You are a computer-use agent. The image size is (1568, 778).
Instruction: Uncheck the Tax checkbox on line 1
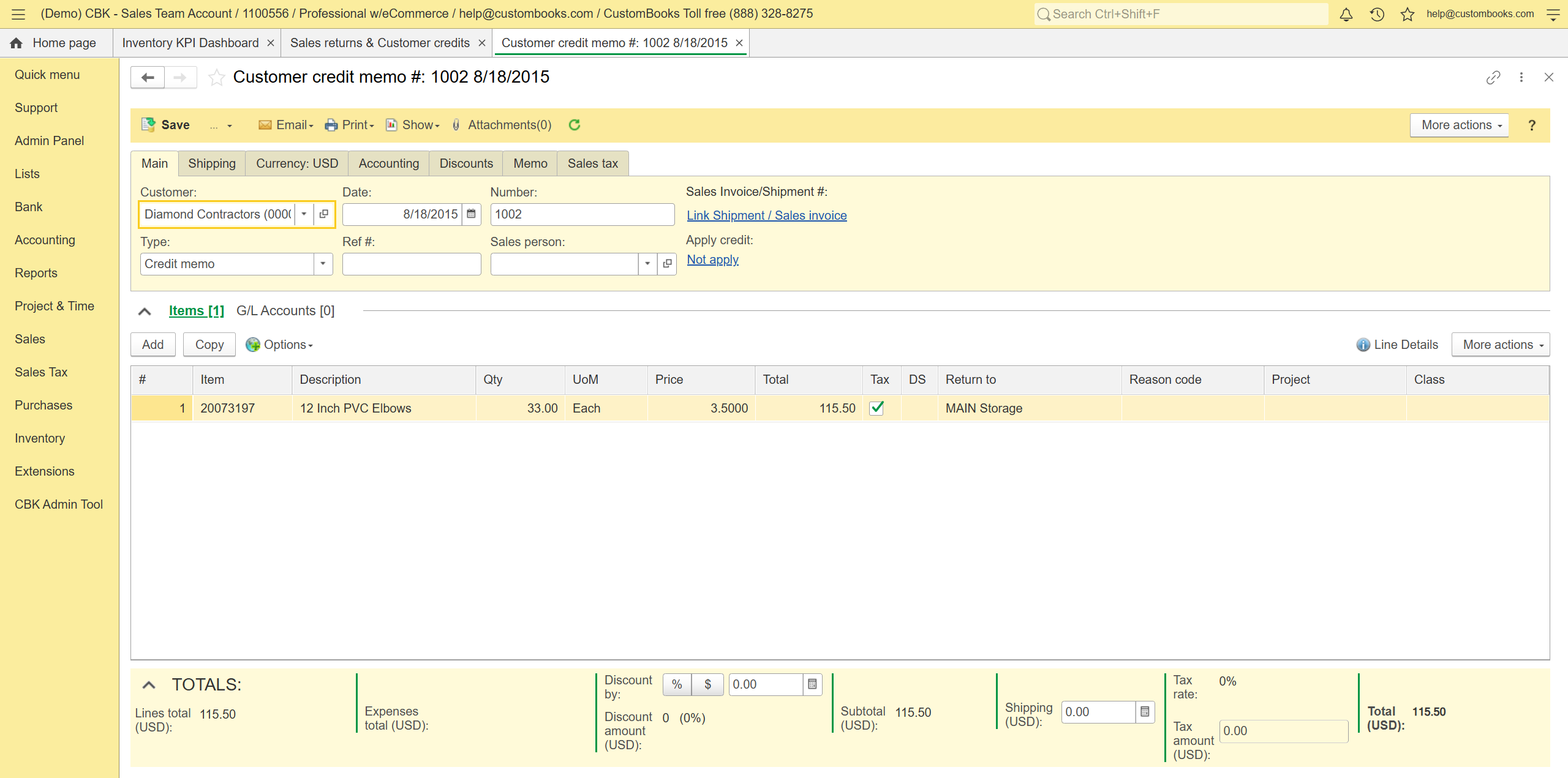[876, 408]
